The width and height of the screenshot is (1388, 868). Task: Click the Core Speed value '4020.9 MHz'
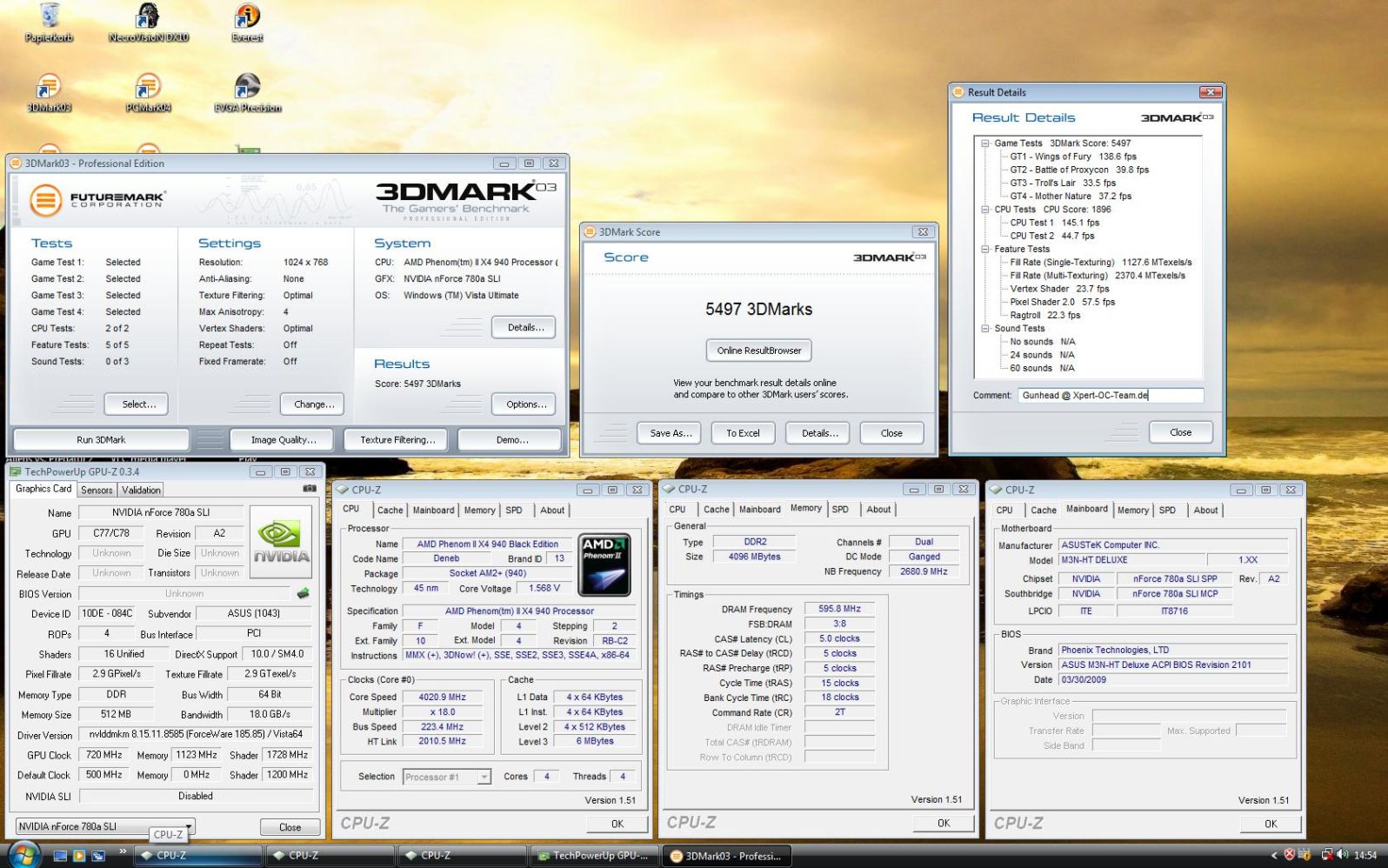click(442, 698)
